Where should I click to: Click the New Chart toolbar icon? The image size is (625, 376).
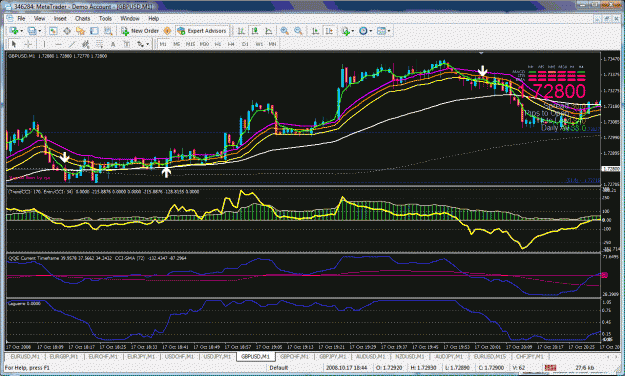point(14,31)
